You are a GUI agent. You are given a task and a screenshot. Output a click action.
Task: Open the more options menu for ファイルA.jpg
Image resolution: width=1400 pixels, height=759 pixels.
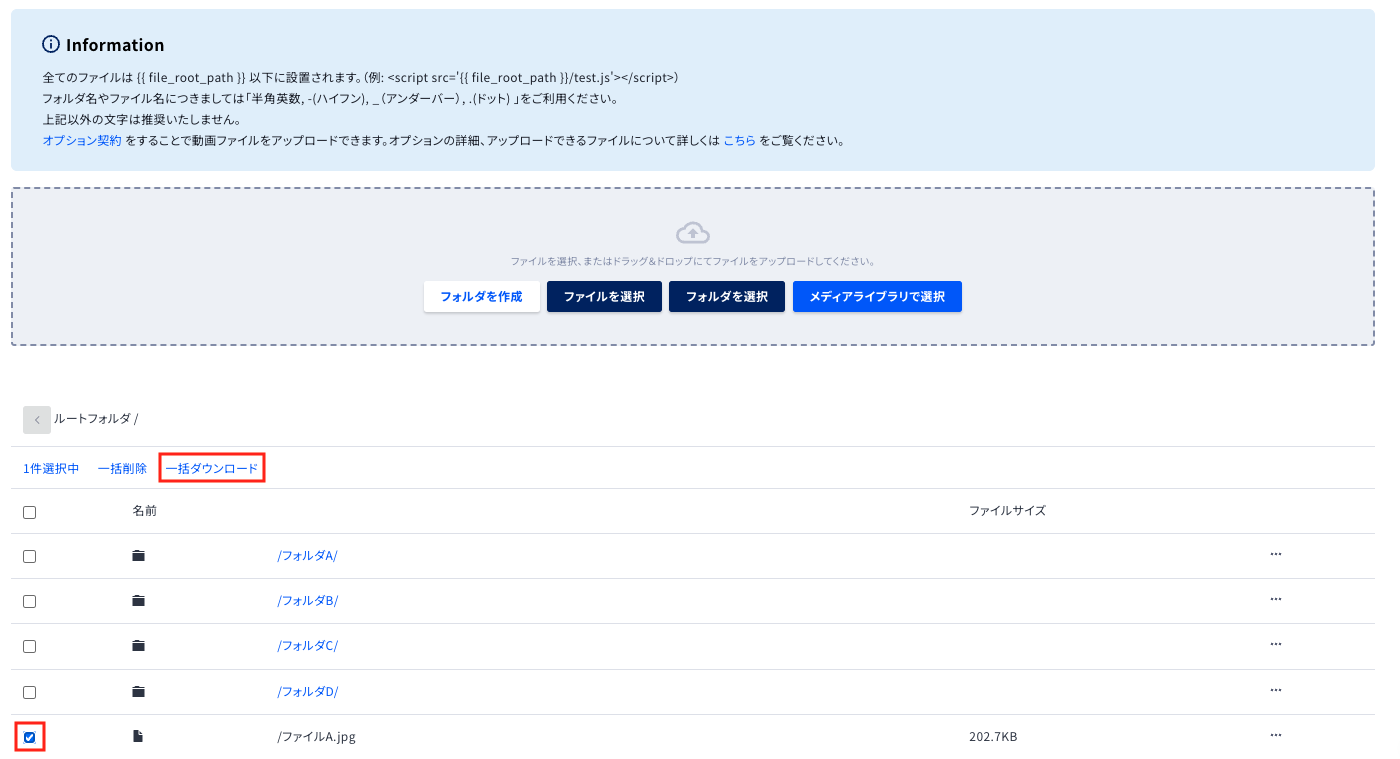[1276, 735]
